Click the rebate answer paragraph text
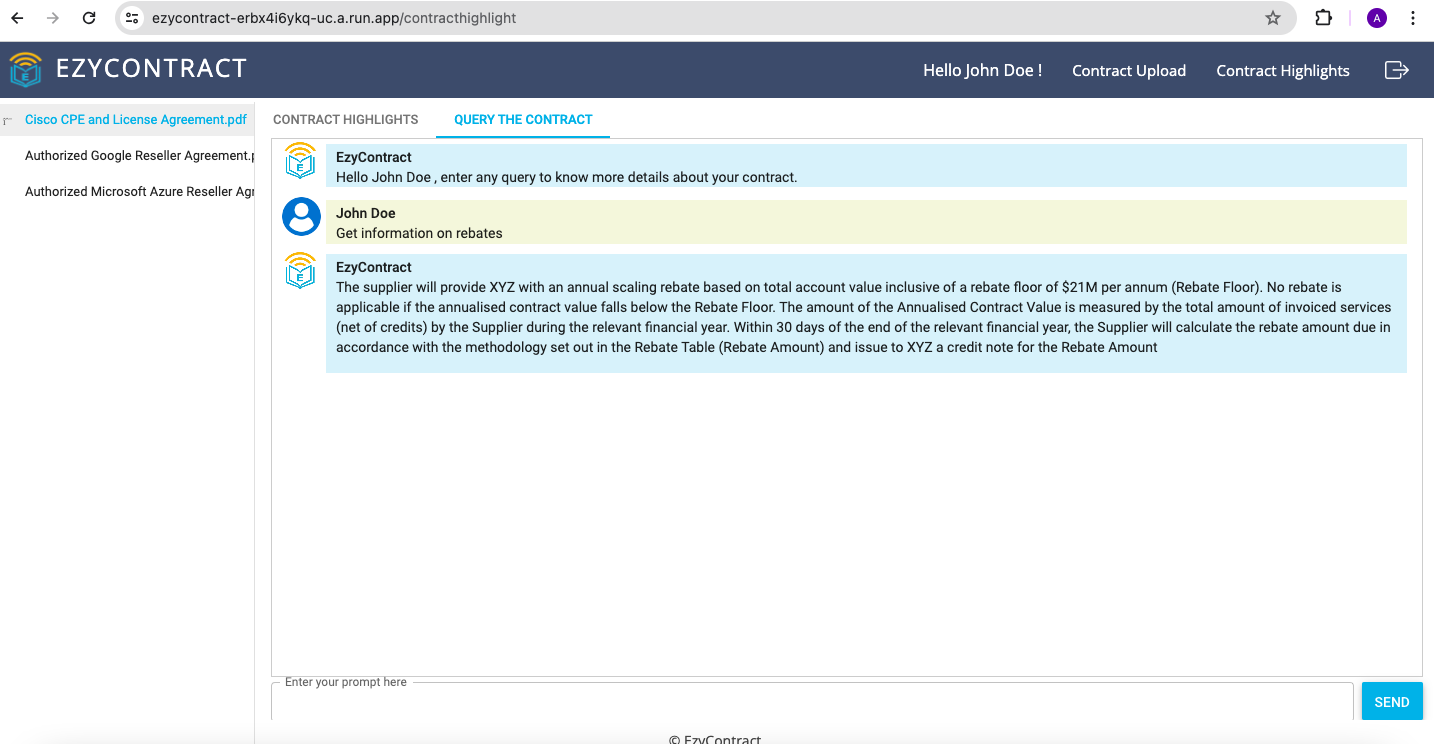 (x=865, y=317)
